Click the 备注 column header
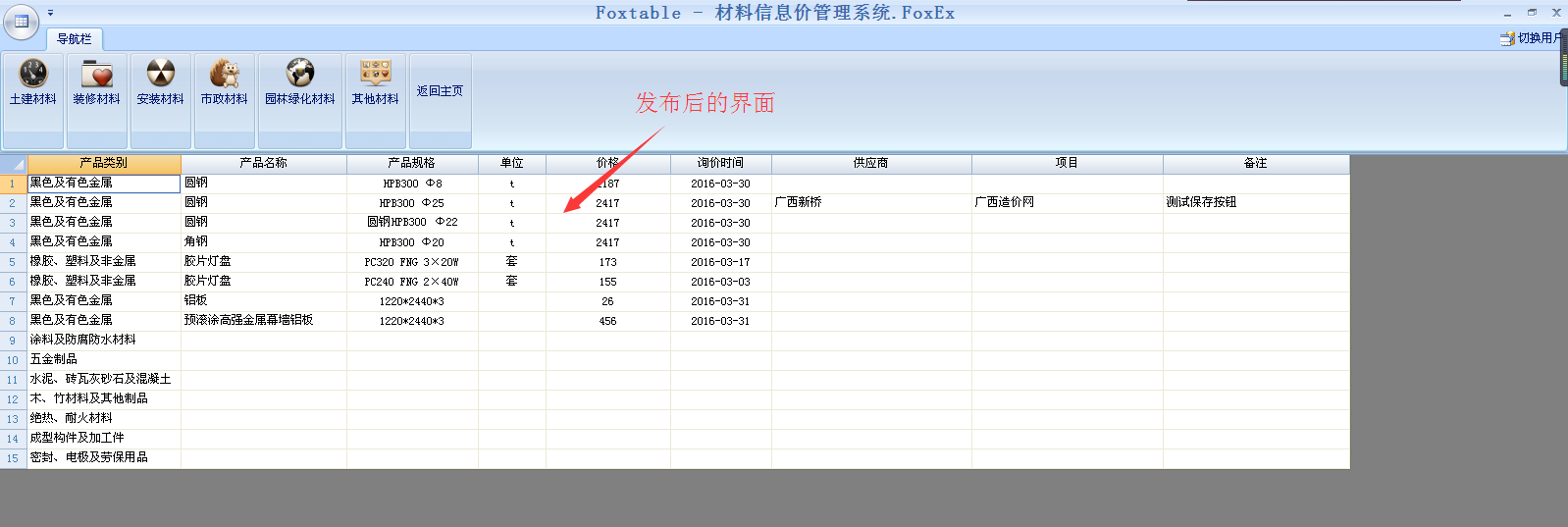This screenshot has height=527, width=1568. [x=1256, y=163]
